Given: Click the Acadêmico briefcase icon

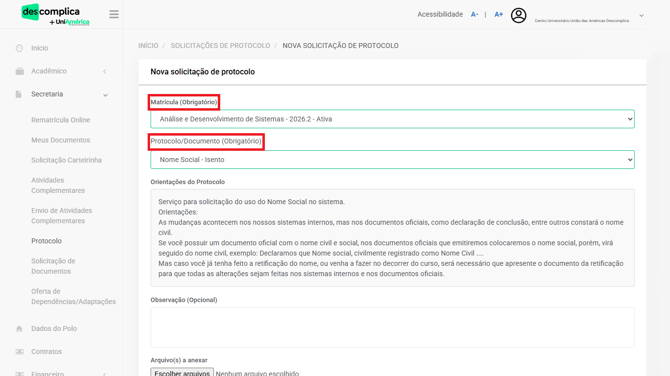Looking at the screenshot, I should pos(20,71).
